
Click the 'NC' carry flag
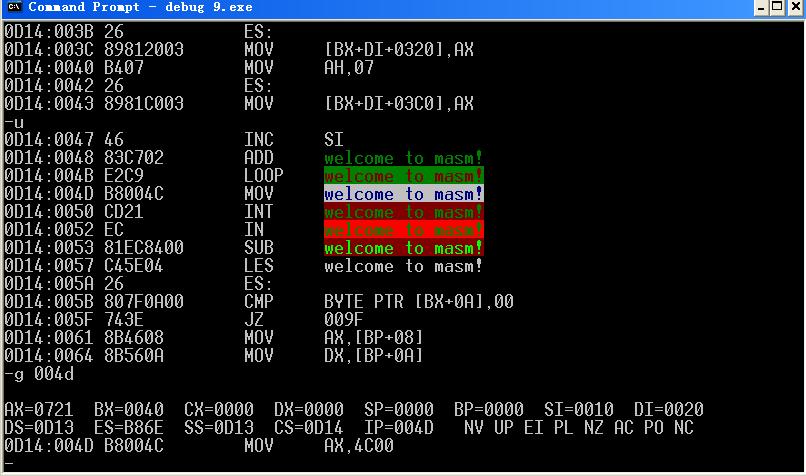[x=684, y=428]
